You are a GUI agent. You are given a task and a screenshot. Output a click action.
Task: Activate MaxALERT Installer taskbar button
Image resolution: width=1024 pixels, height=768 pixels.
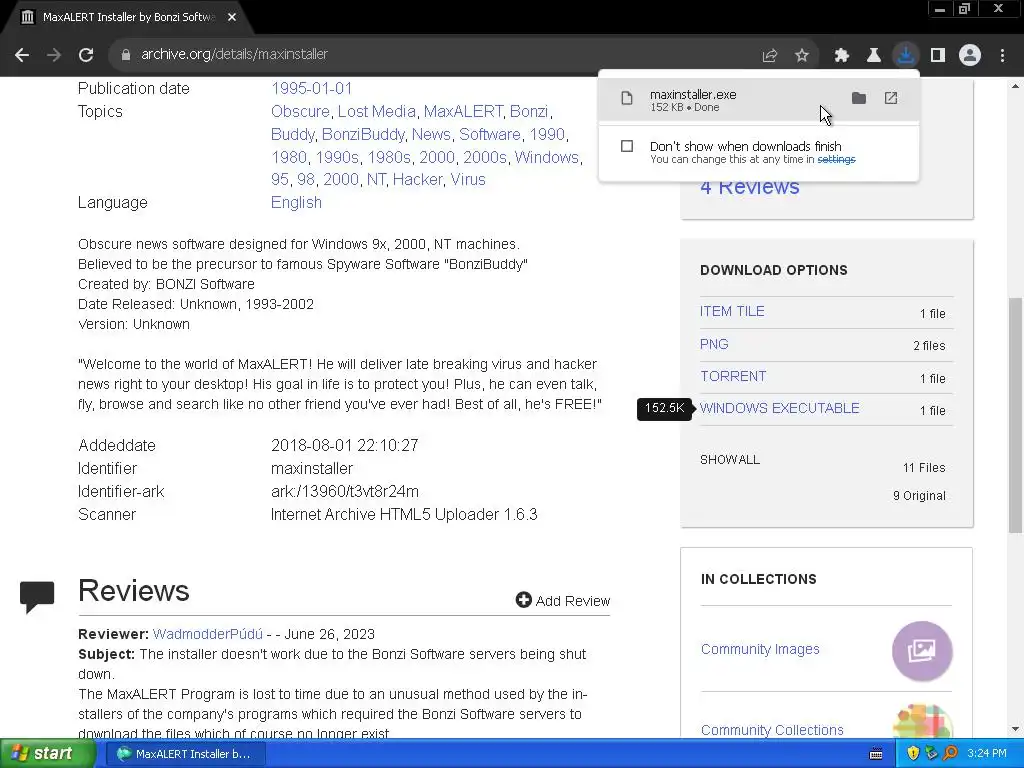[184, 754]
